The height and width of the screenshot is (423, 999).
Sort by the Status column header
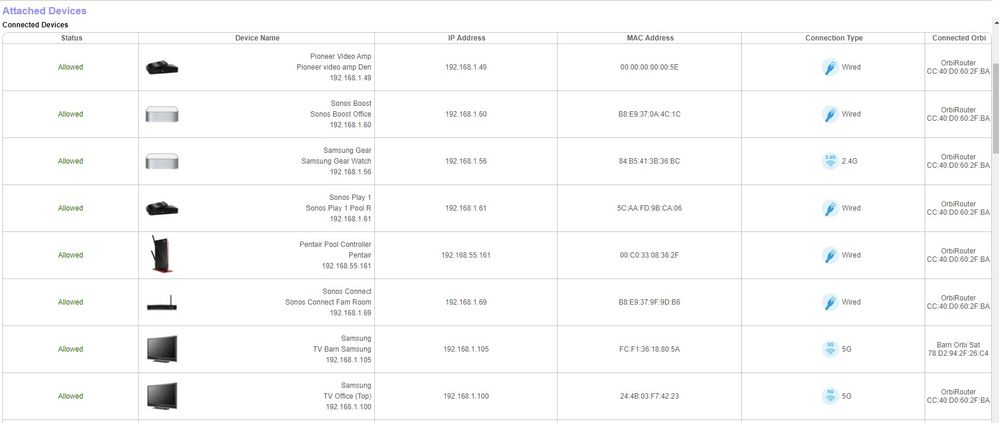tap(71, 38)
